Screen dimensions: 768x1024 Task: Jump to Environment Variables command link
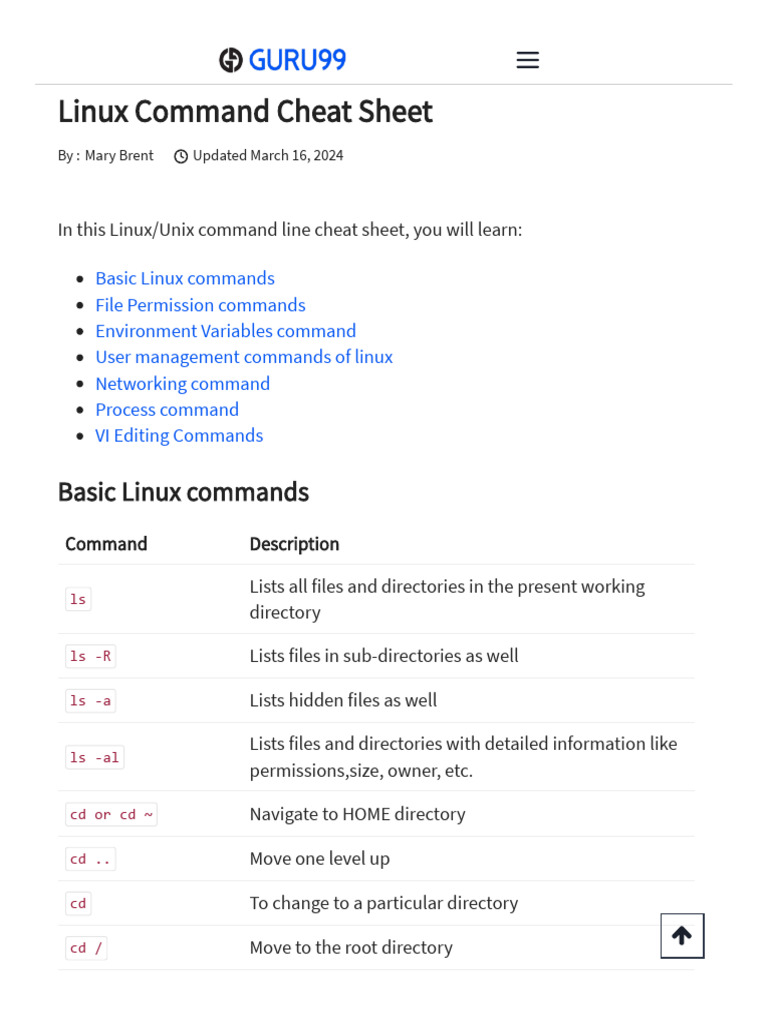click(x=225, y=331)
